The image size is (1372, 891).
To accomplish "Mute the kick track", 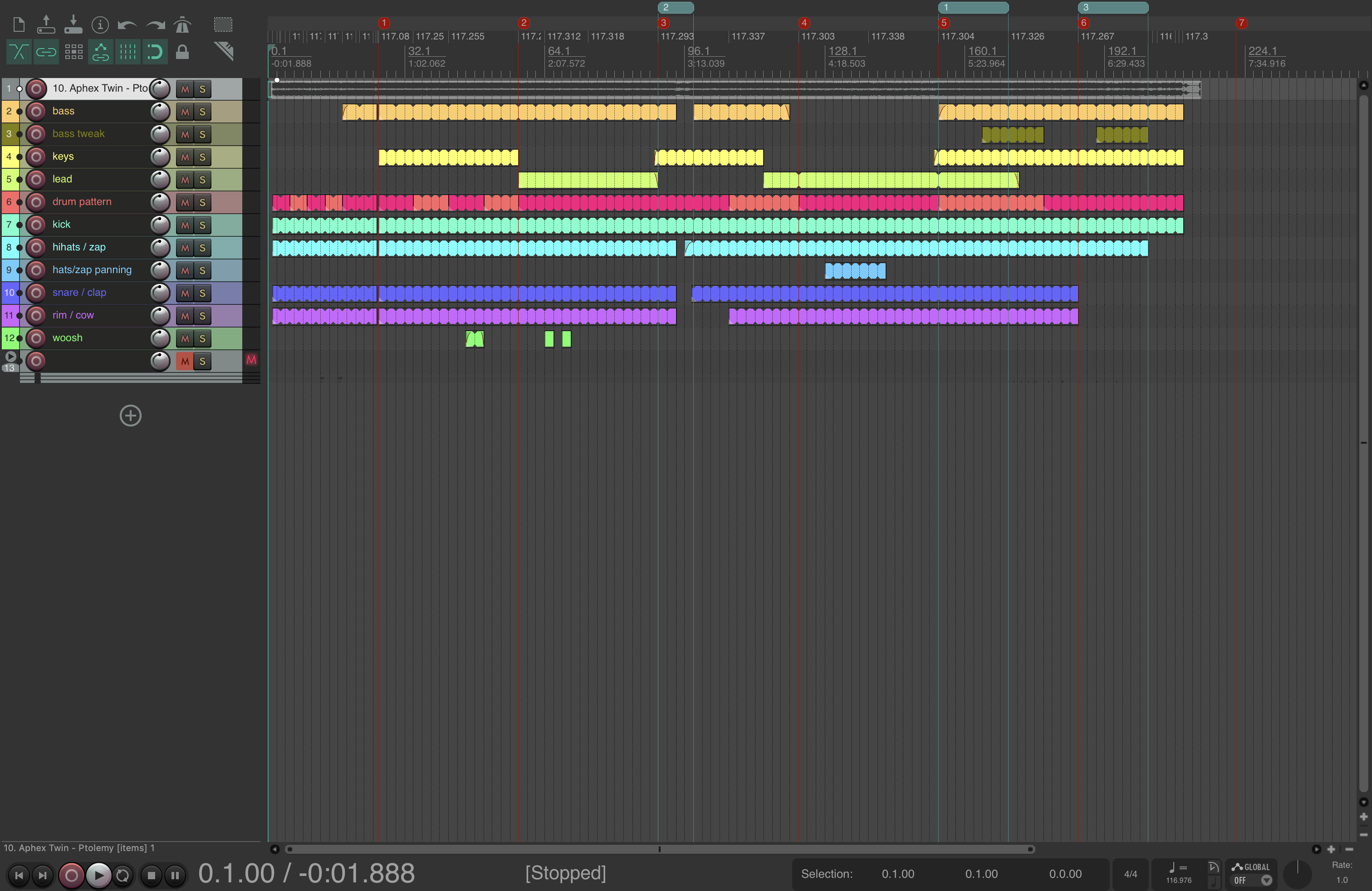I will [185, 225].
